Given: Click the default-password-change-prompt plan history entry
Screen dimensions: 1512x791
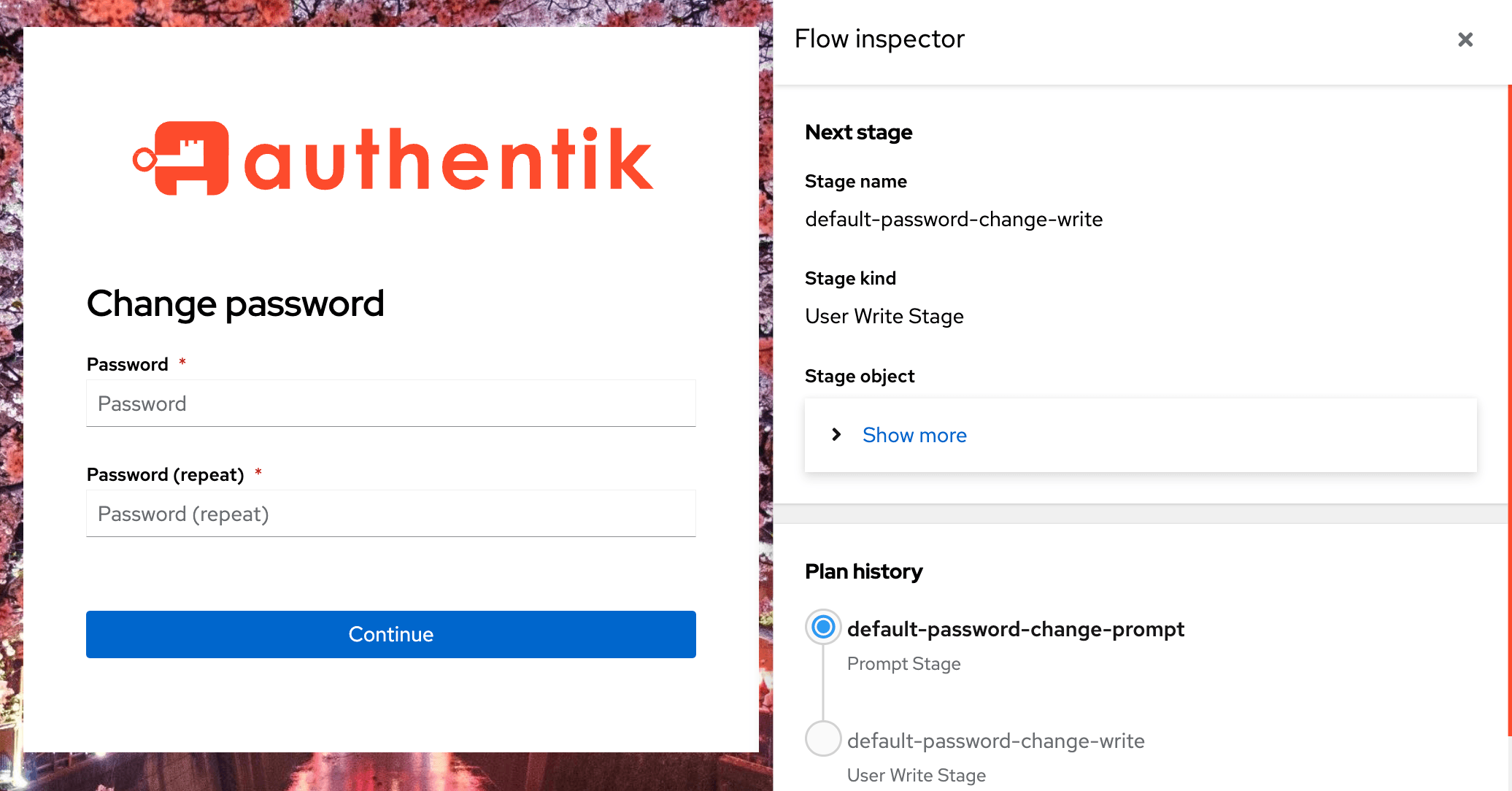Looking at the screenshot, I should tap(1015, 629).
